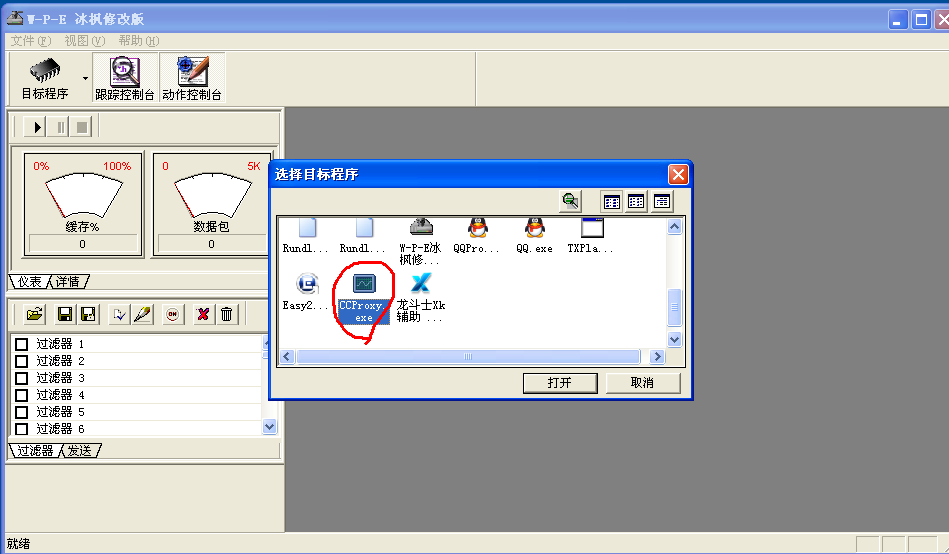The image size is (949, 554).
Task: Expand the 目标程序 dropdown arrow
Action: click(85, 78)
